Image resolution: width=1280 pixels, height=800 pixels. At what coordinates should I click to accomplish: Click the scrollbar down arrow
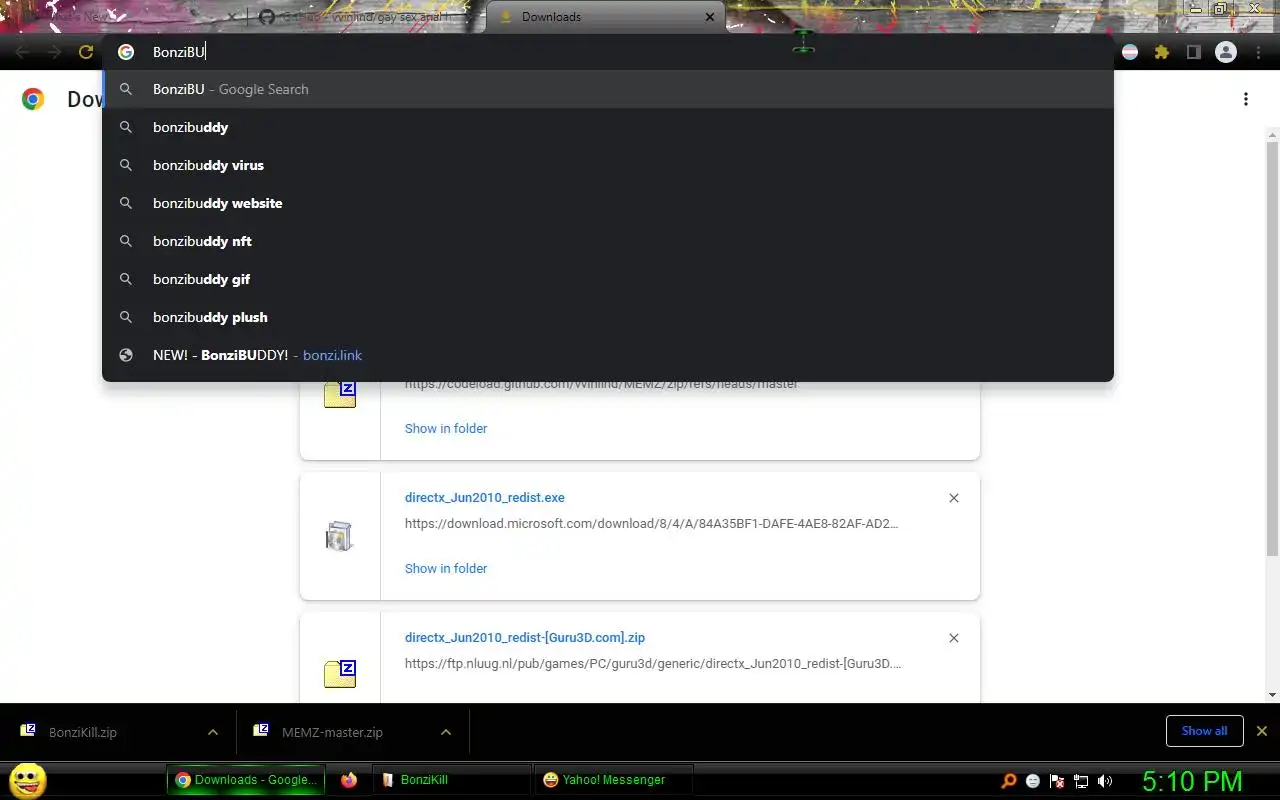click(x=1272, y=695)
